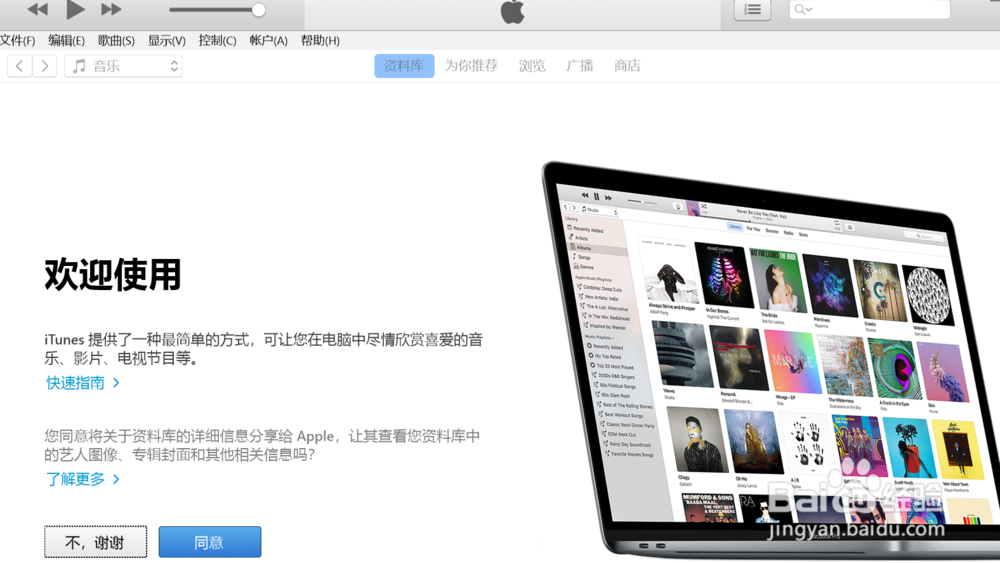Open the 歌曲(S) menu

(116, 41)
